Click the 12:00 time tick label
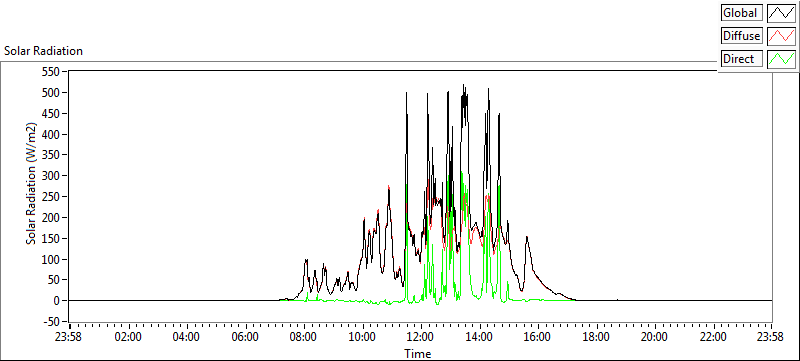This screenshot has height=361, width=800. (421, 337)
